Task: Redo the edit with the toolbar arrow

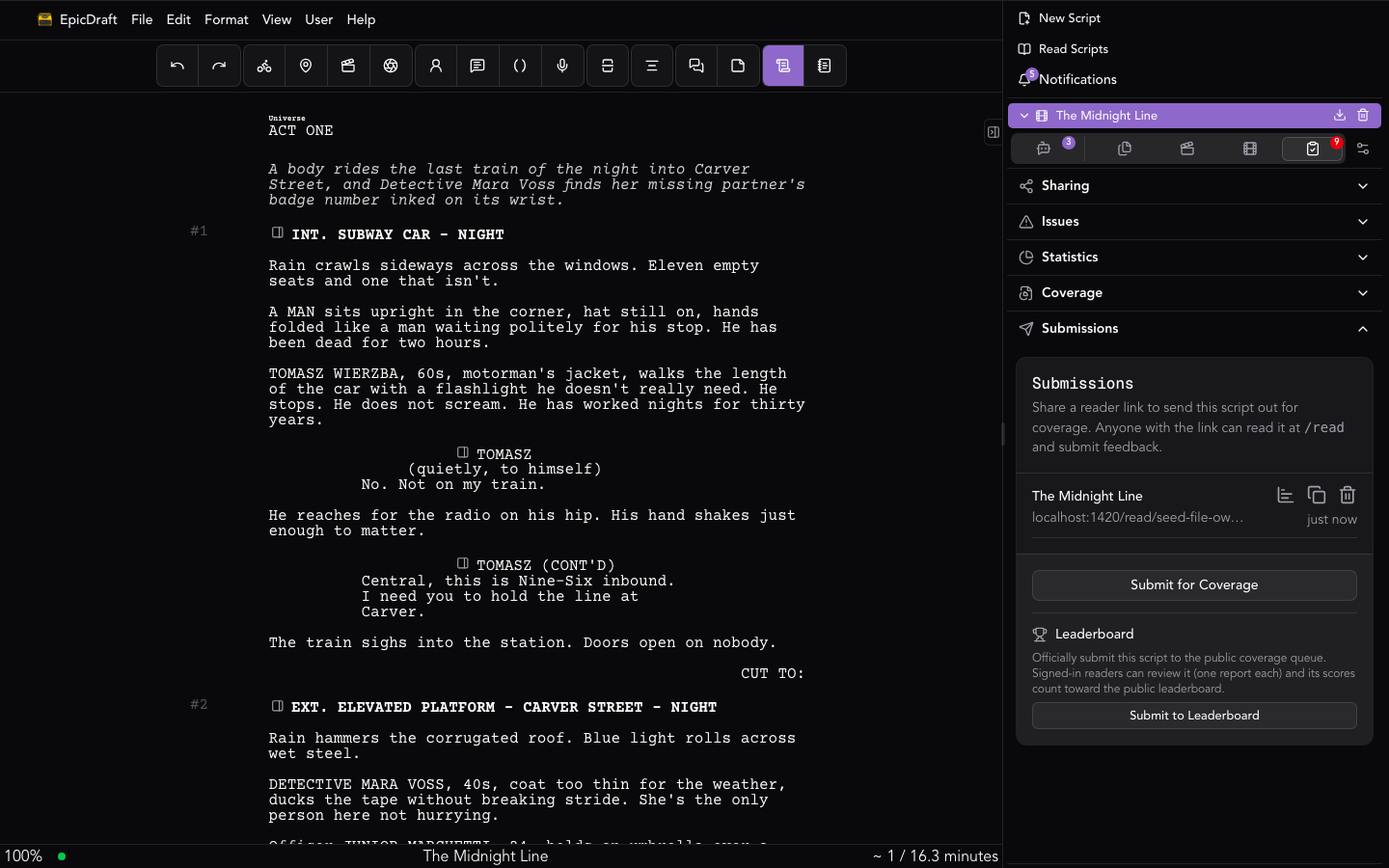Action: point(219,66)
